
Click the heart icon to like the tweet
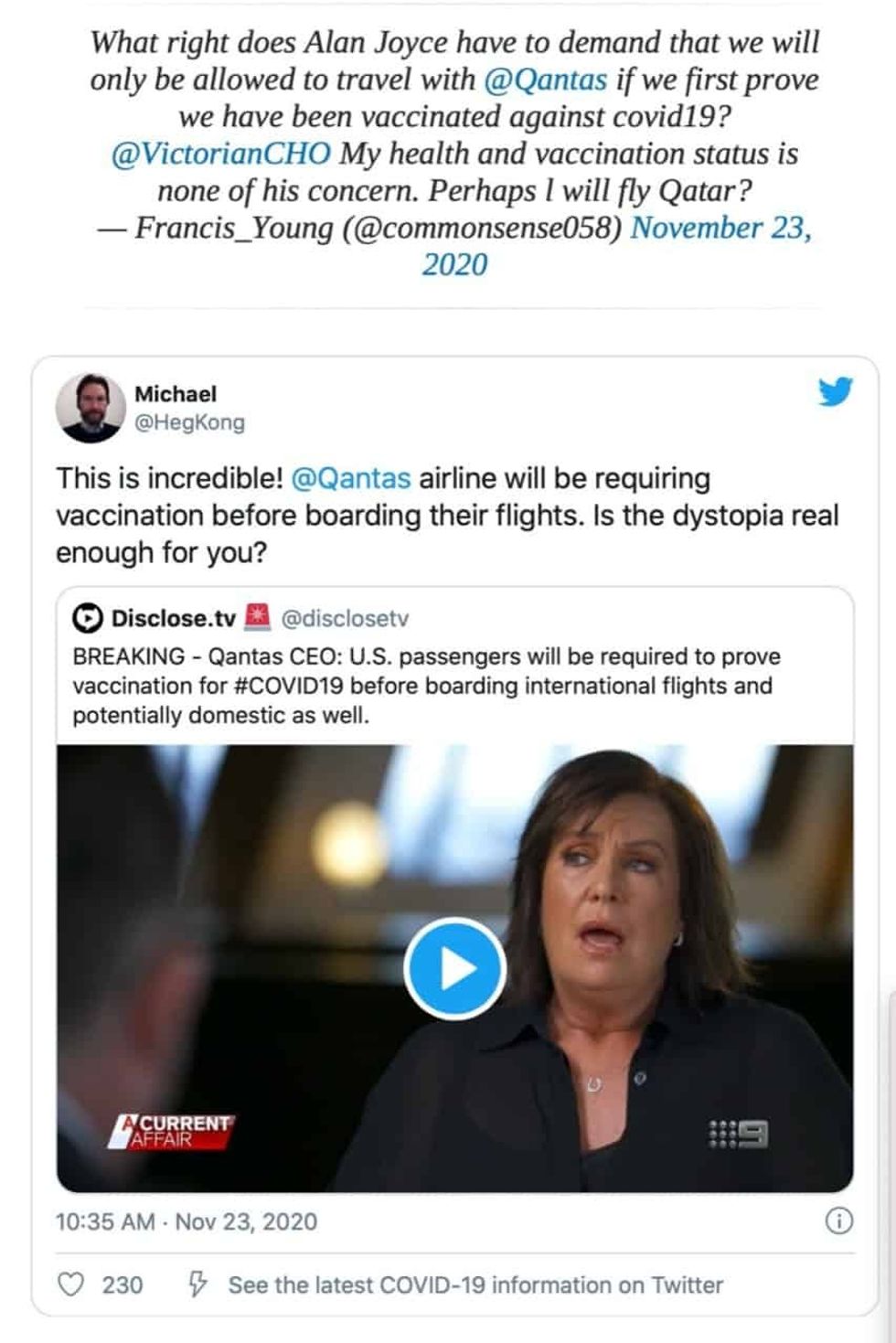point(70,1284)
